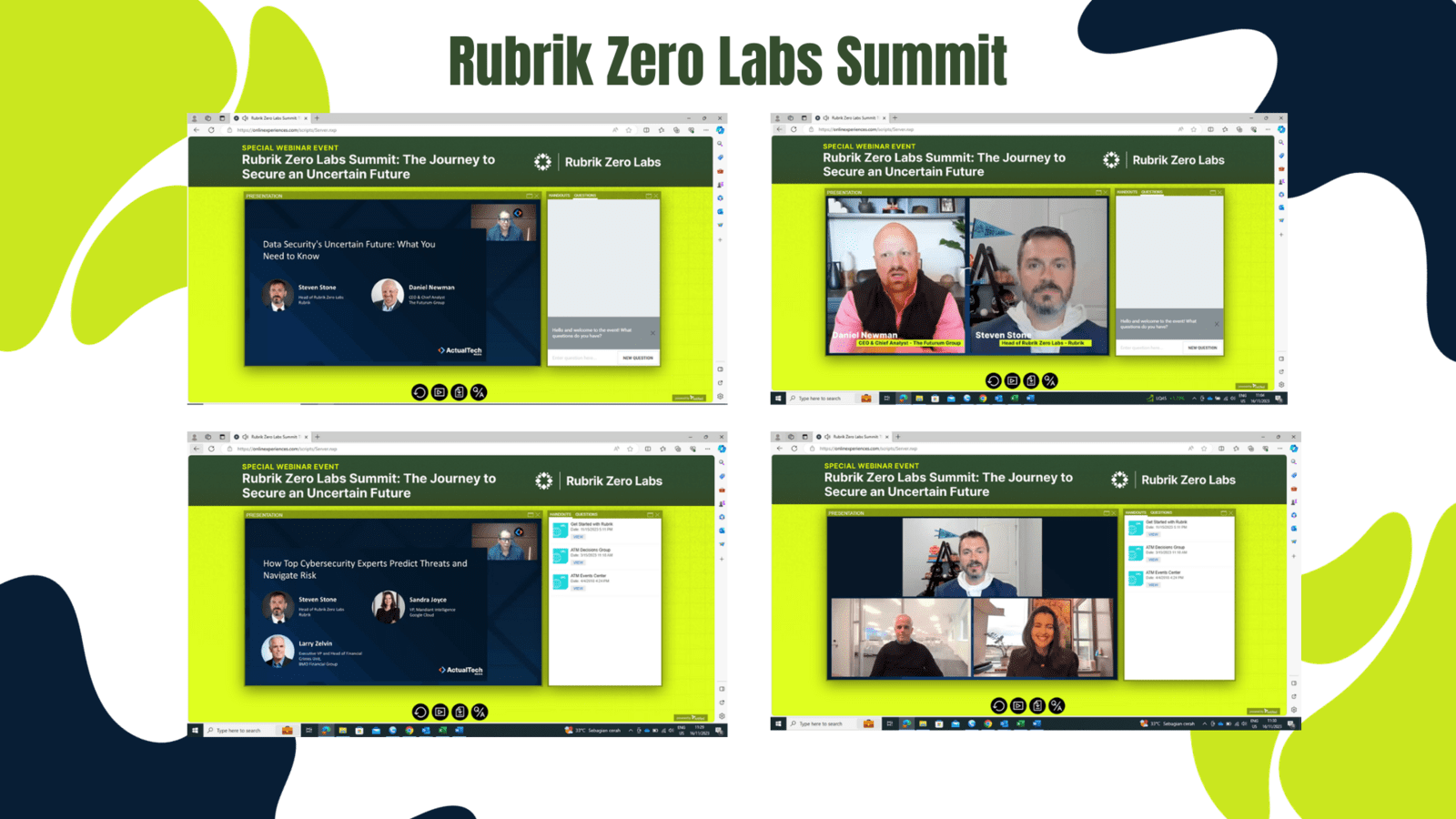Open Windows Start menu below Daniel Newman video
The height and width of the screenshot is (819, 1456).
pyautogui.click(x=778, y=399)
